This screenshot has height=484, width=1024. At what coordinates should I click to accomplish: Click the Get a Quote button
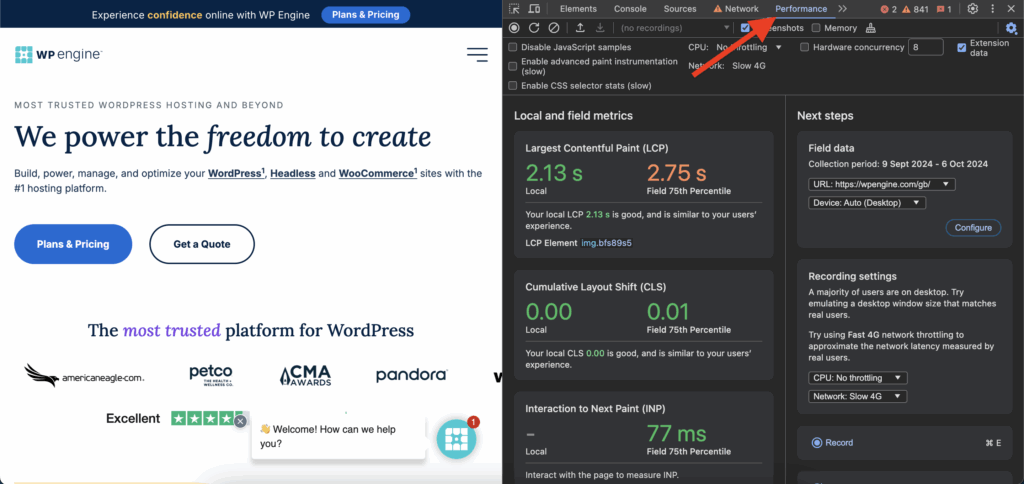pyautogui.click(x=202, y=244)
